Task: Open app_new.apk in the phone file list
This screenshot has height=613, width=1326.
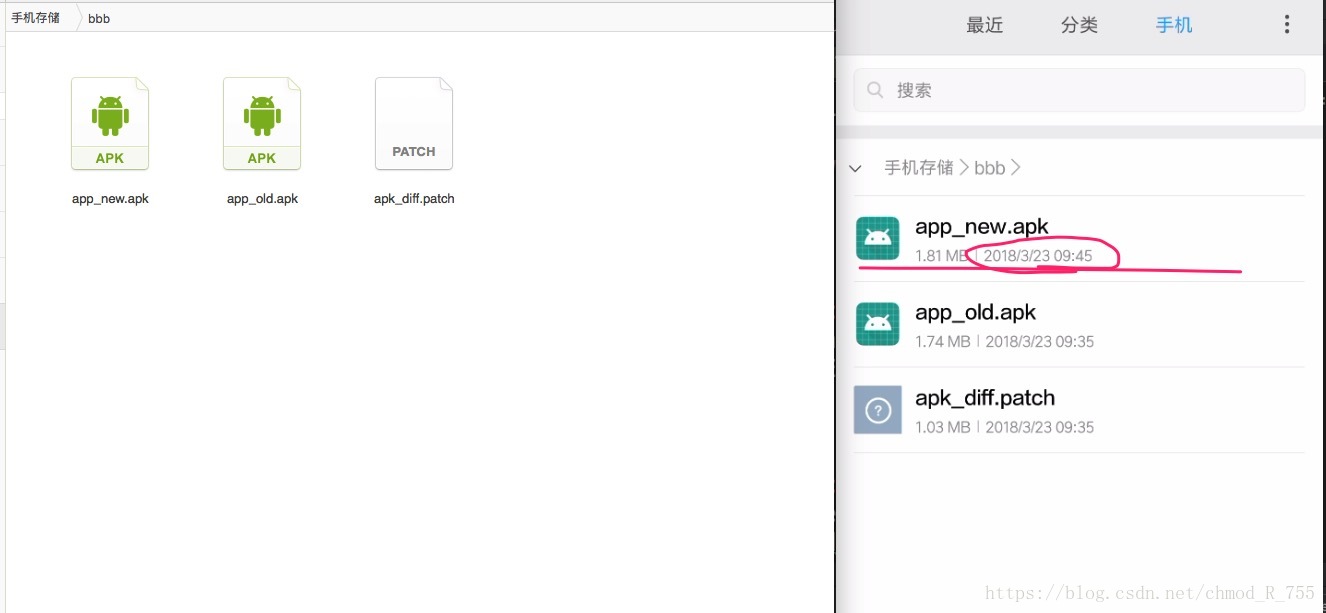Action: pyautogui.click(x=1079, y=238)
